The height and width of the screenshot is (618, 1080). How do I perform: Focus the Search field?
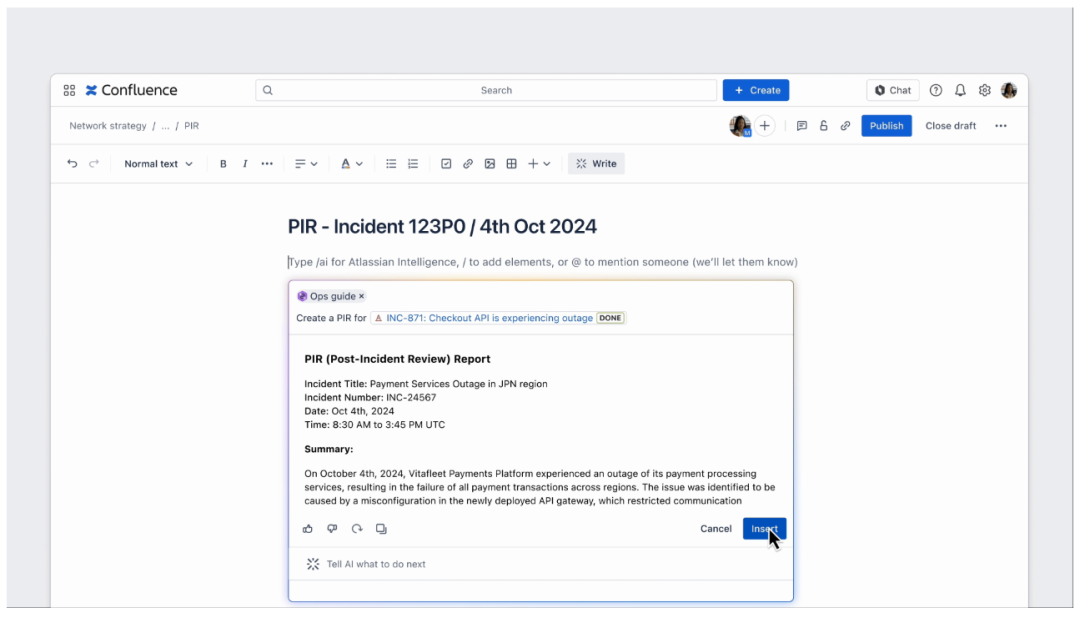click(486, 90)
